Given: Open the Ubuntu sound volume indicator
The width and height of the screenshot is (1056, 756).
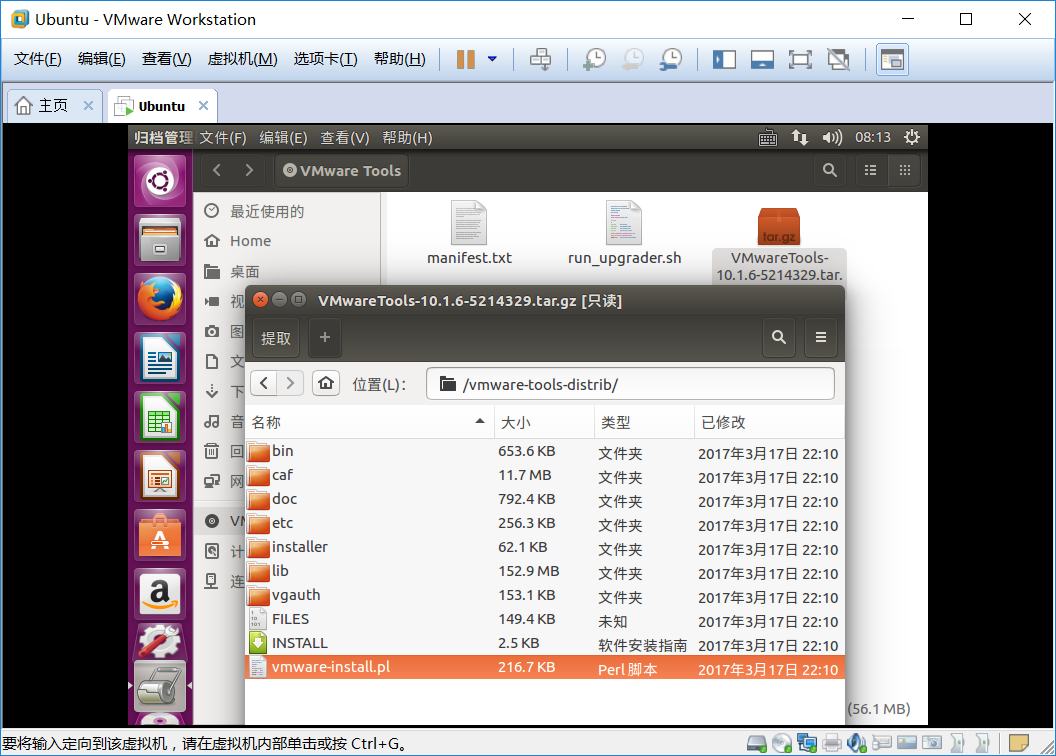Looking at the screenshot, I should (x=832, y=137).
